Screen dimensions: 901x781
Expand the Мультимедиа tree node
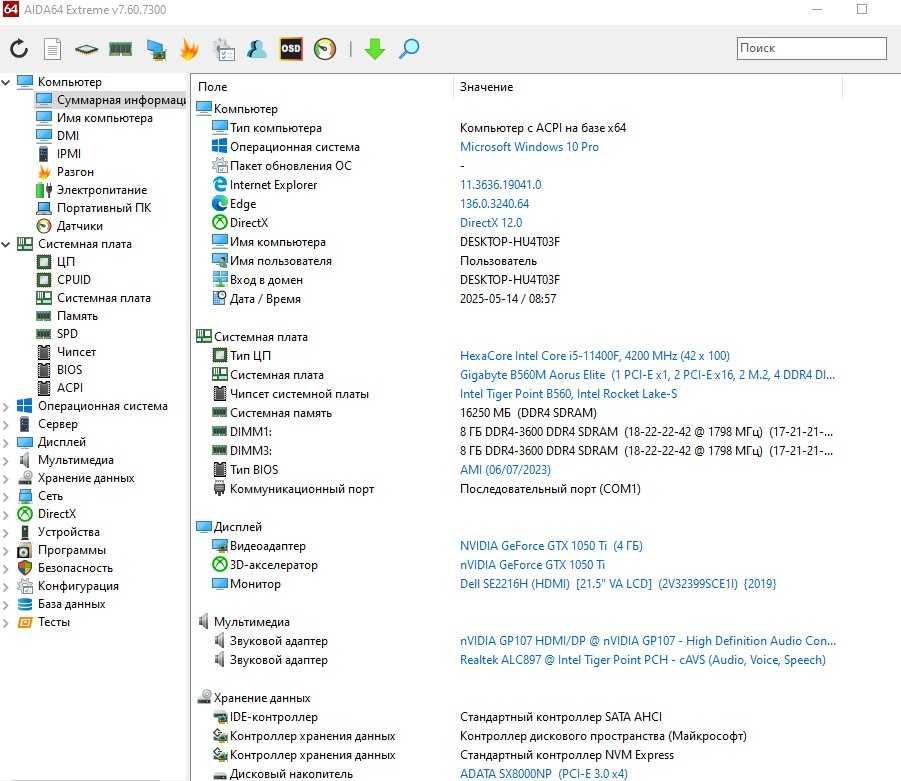[6, 460]
